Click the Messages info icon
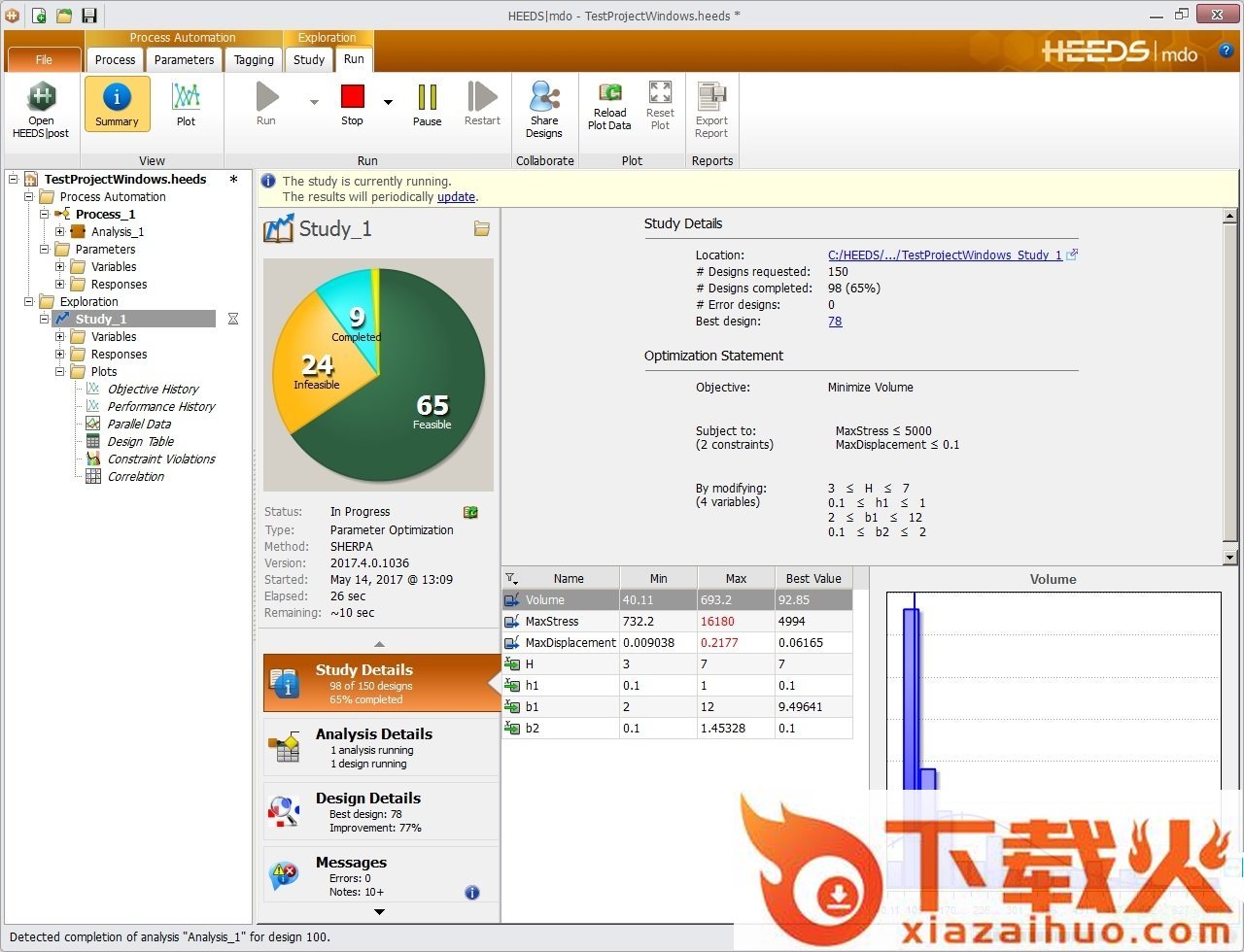This screenshot has width=1244, height=952. click(x=472, y=893)
